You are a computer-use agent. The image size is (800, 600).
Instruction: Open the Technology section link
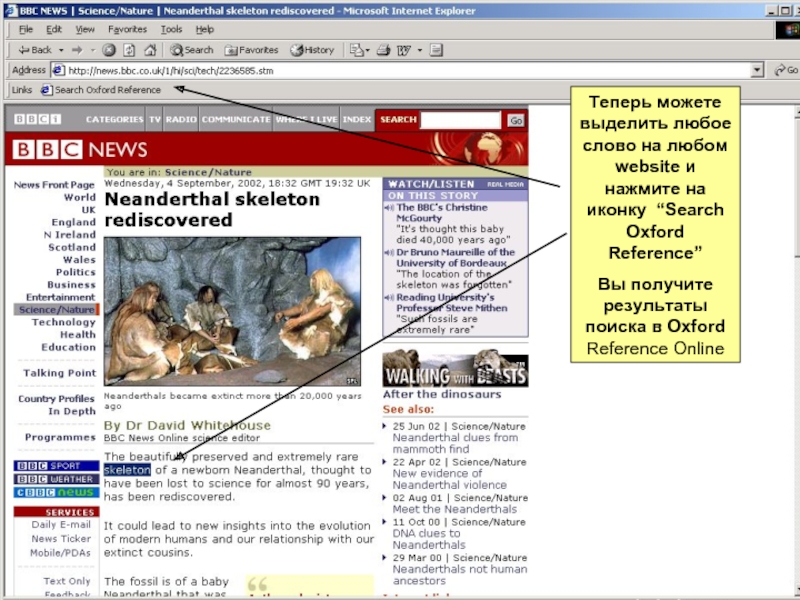pyautogui.click(x=64, y=322)
